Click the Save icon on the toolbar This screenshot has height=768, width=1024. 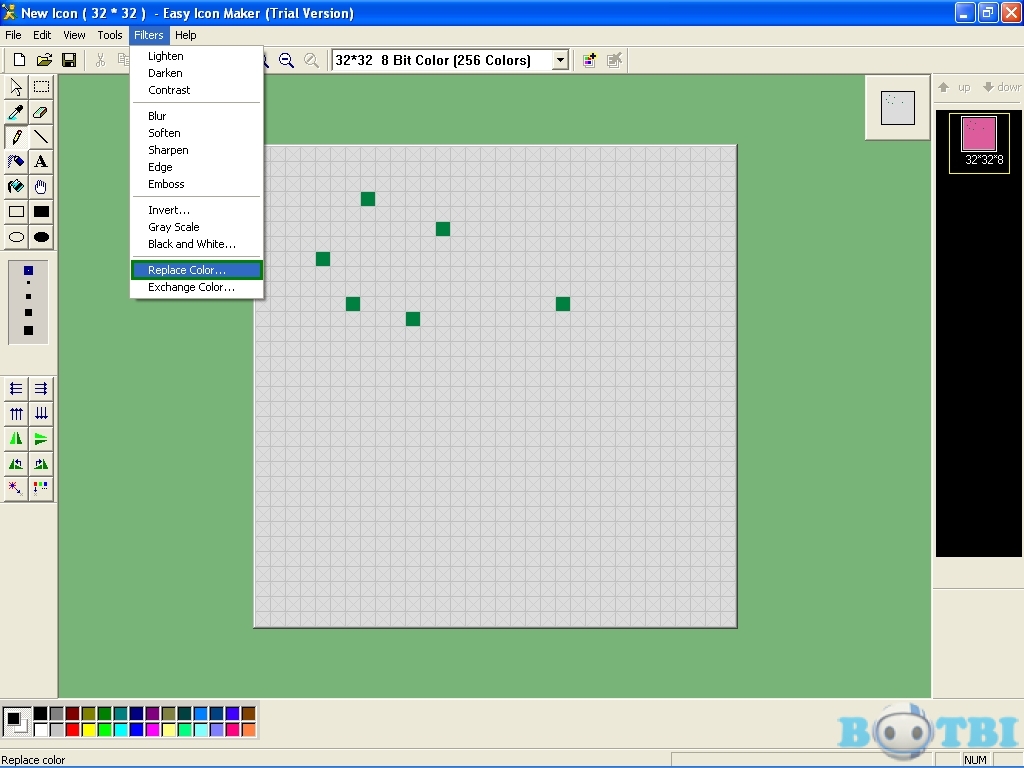click(70, 59)
